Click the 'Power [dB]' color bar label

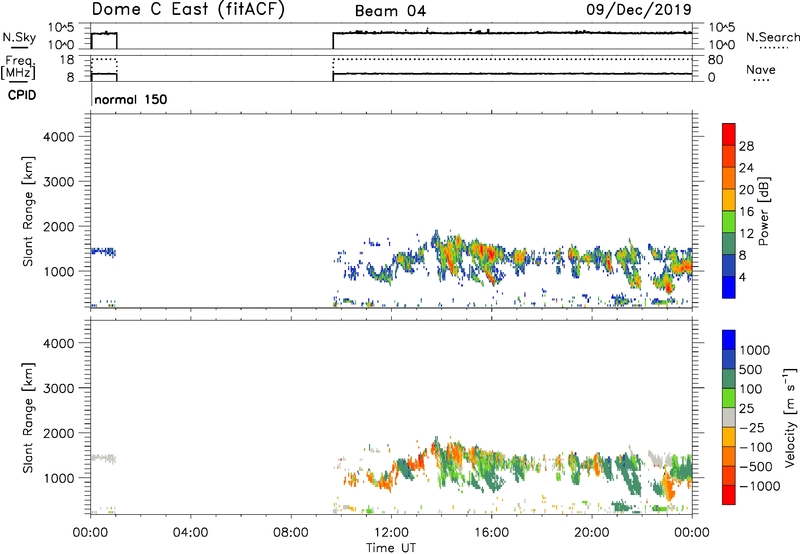[763, 211]
